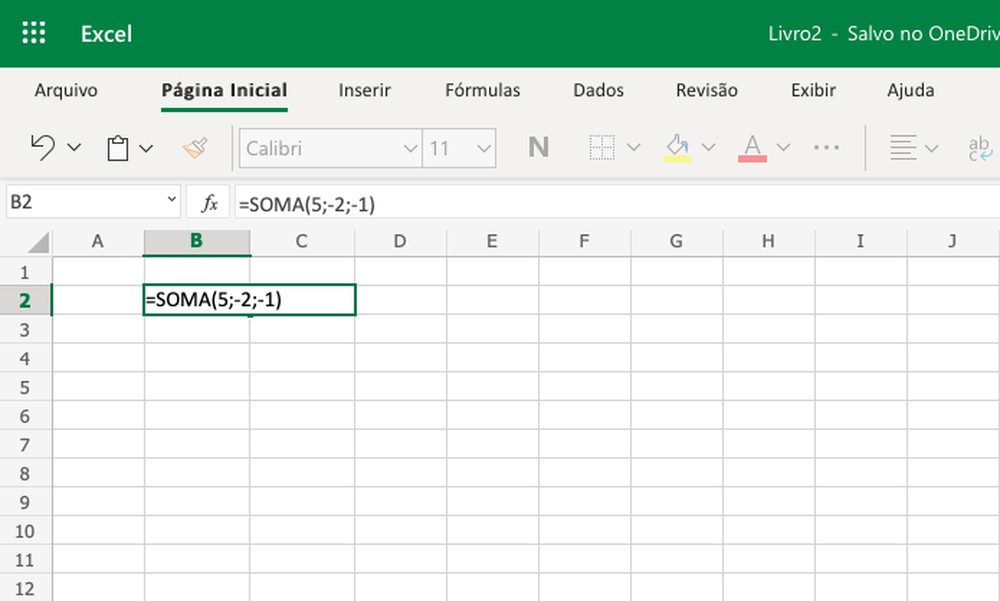This screenshot has height=601, width=1000.
Task: Apply red font color
Action: click(751, 147)
